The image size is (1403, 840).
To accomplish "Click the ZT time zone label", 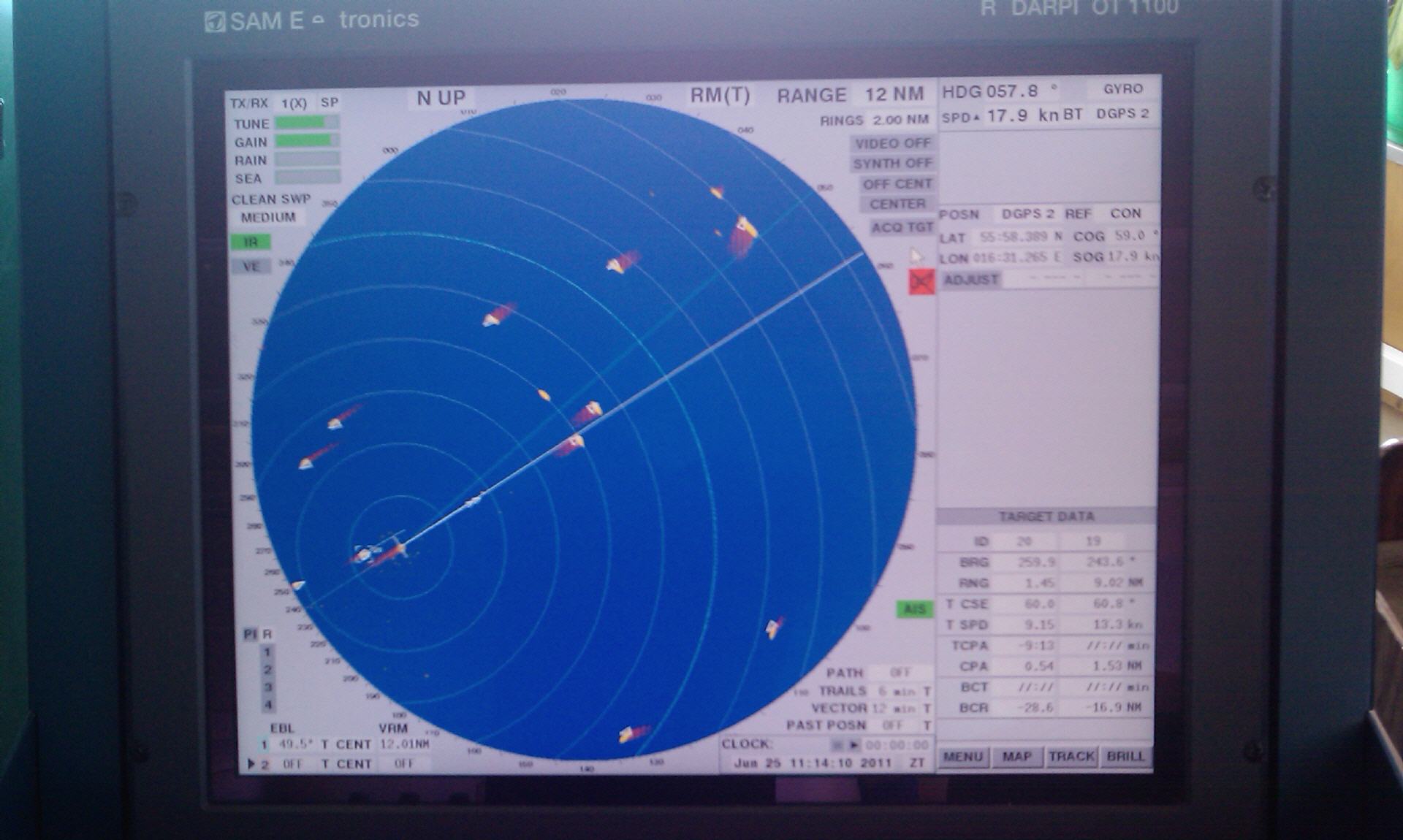I will tap(917, 763).
